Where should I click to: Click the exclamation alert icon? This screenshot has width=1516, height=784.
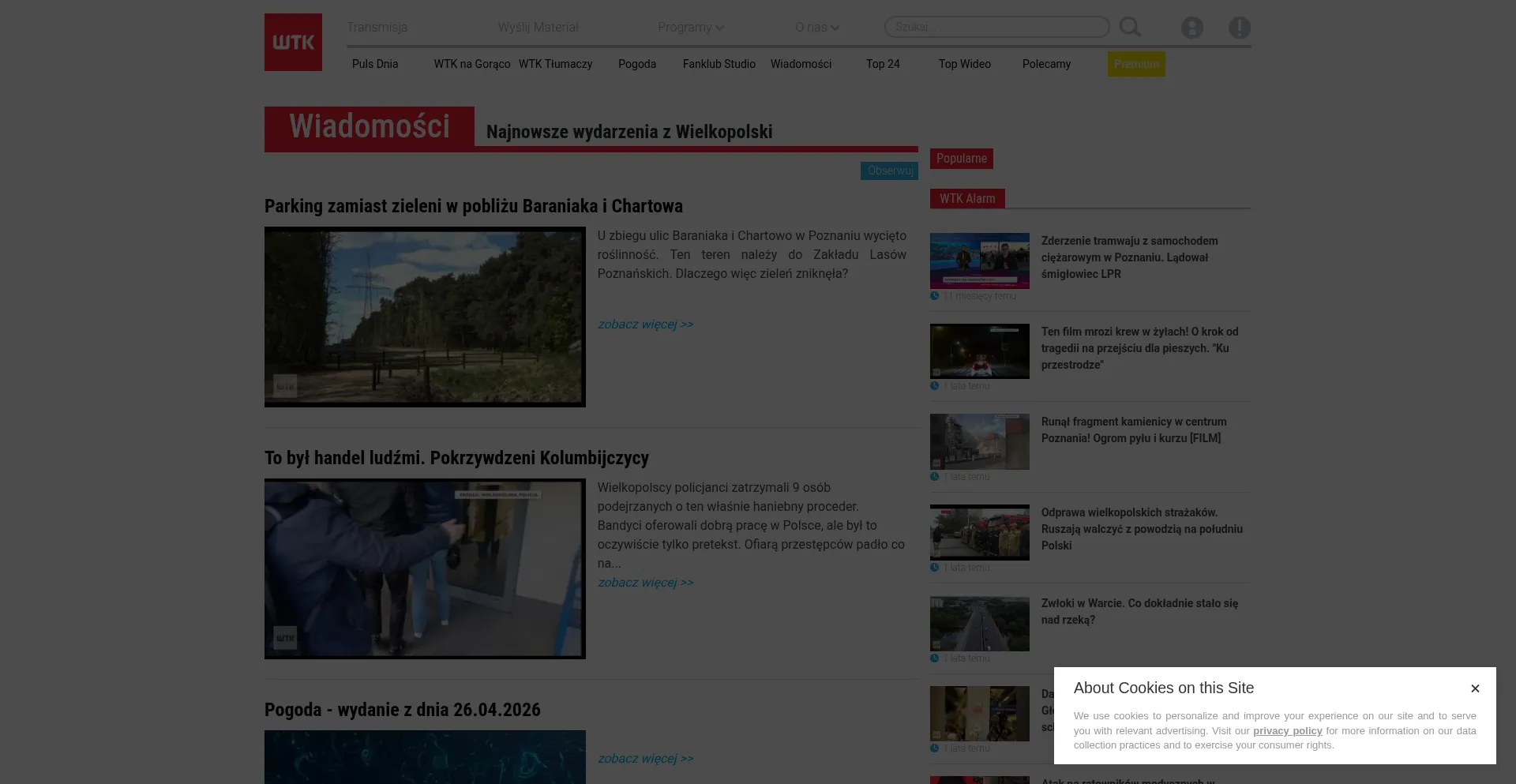click(1239, 28)
